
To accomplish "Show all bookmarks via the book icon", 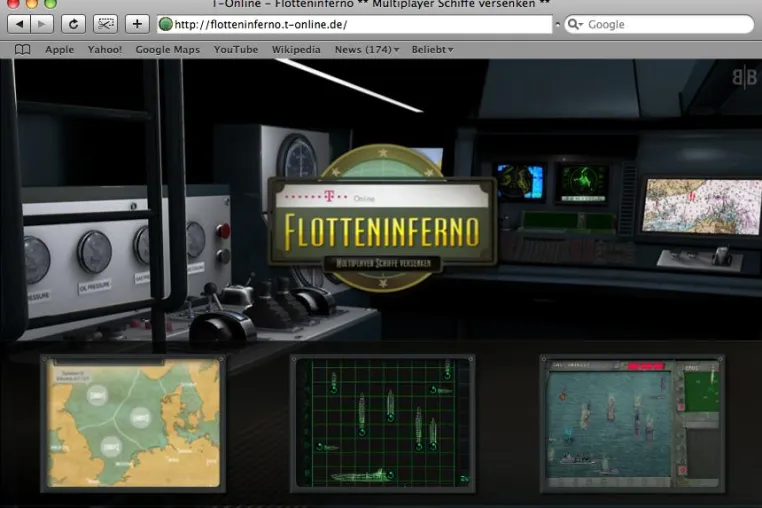I will pos(22,50).
